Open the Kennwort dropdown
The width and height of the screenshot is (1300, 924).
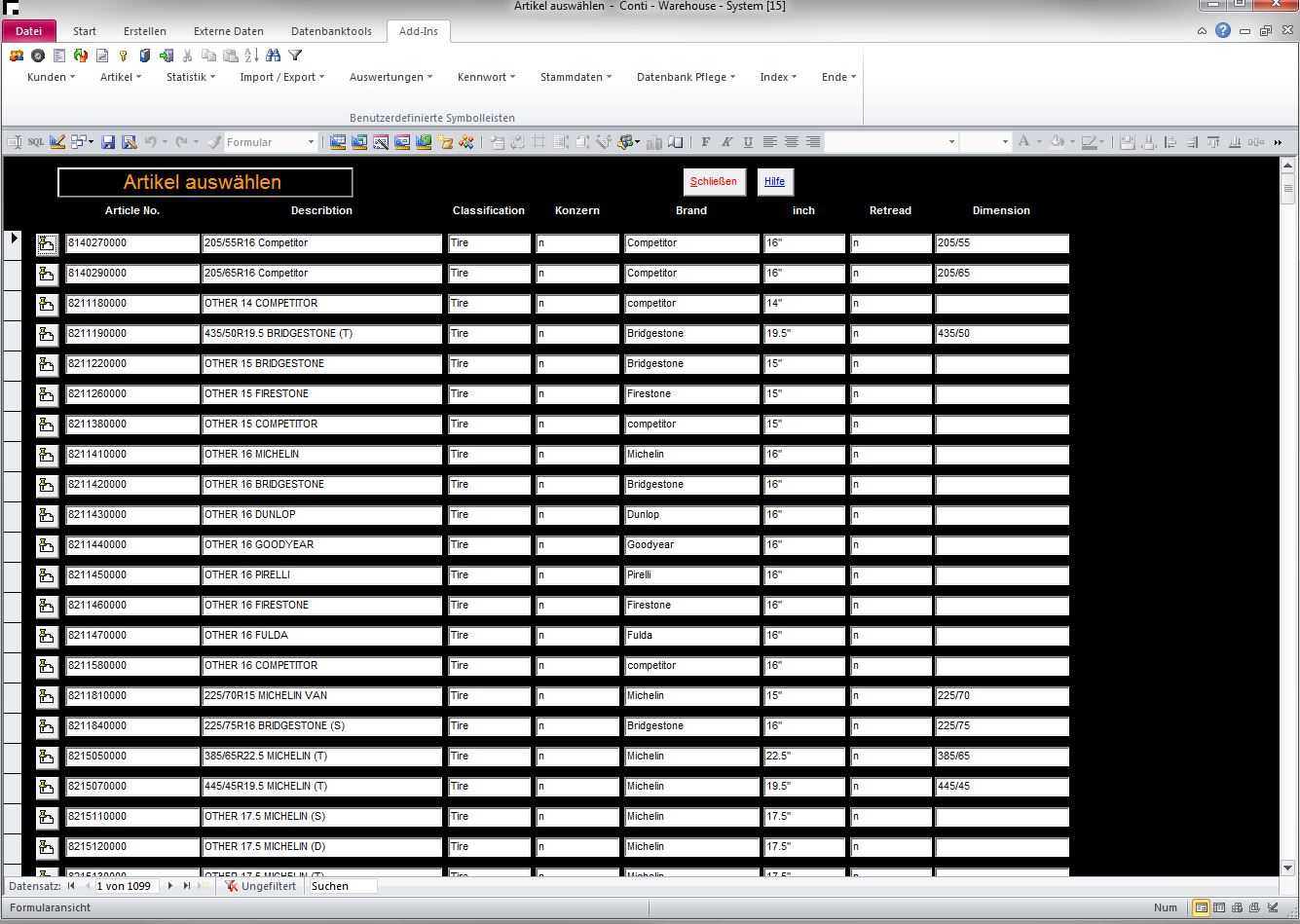point(487,77)
